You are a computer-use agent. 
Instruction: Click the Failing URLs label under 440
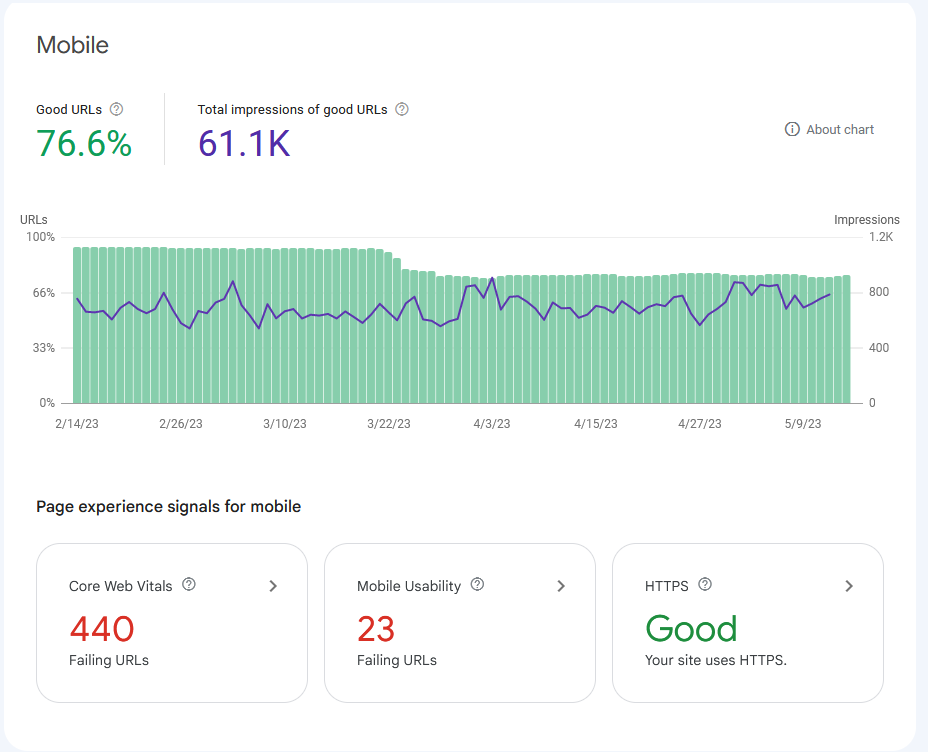(109, 660)
